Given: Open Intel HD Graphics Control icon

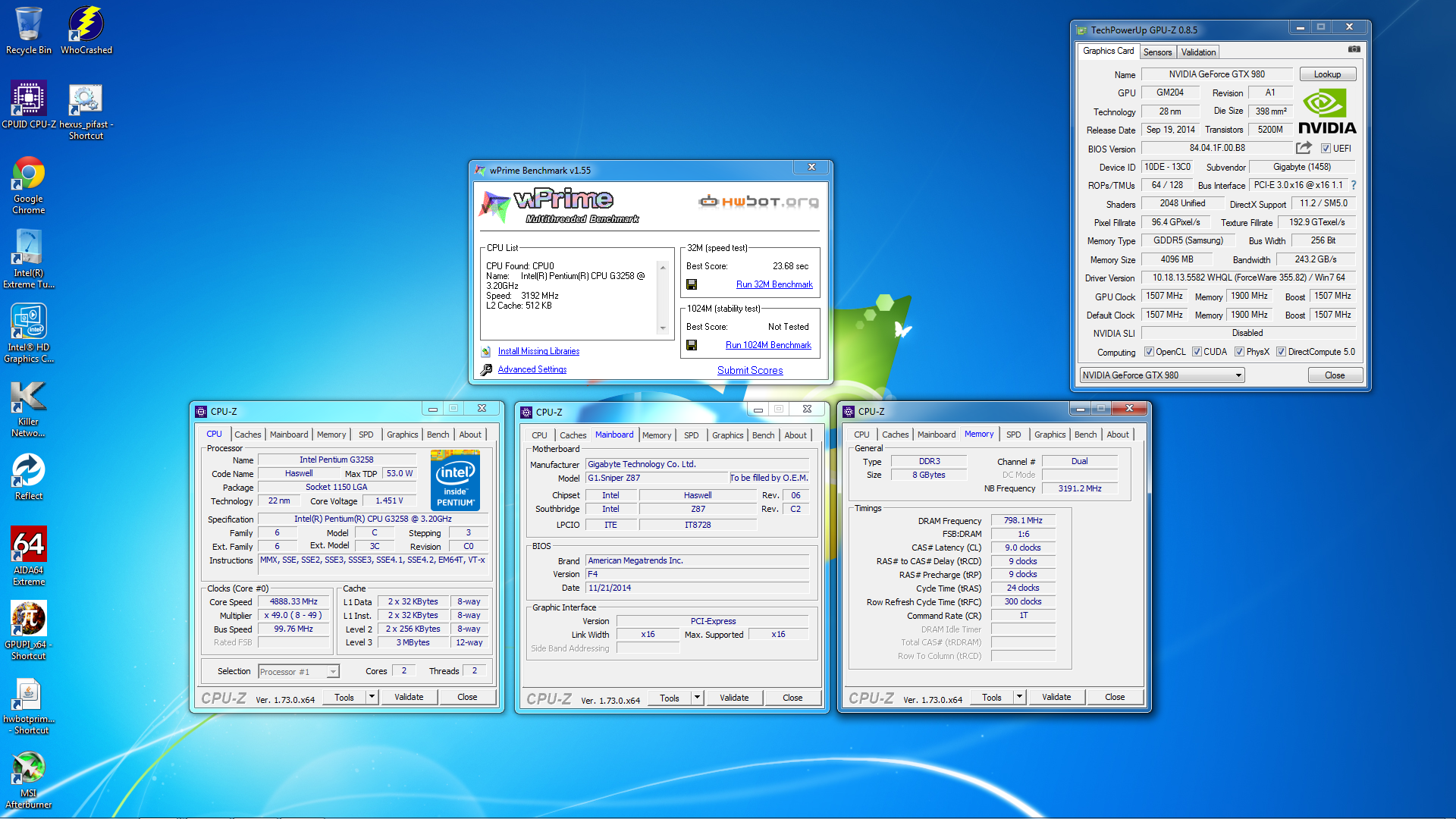Looking at the screenshot, I should click(x=29, y=334).
